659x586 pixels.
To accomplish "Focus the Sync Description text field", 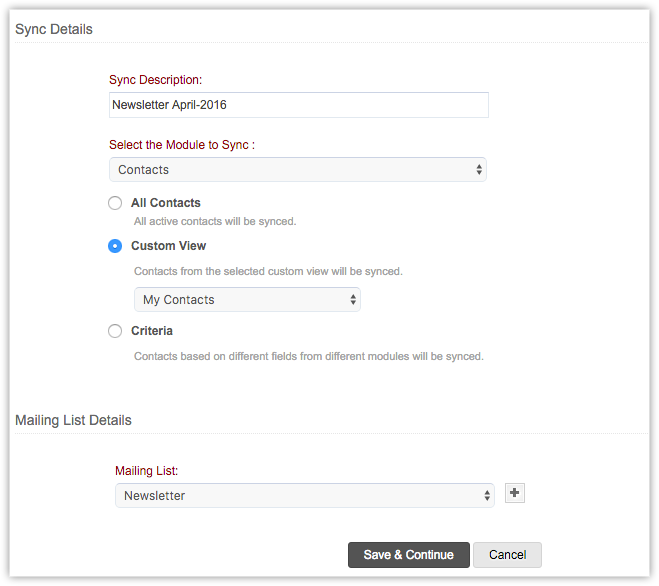I will (298, 105).
